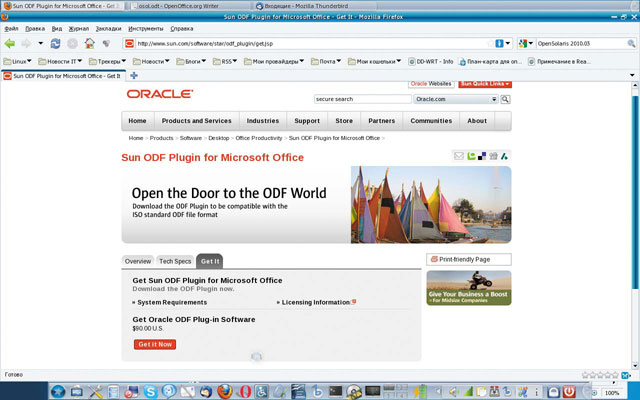Image resolution: width=640 pixels, height=400 pixels.
Task: Open the Правка menu
Action: click(35, 29)
